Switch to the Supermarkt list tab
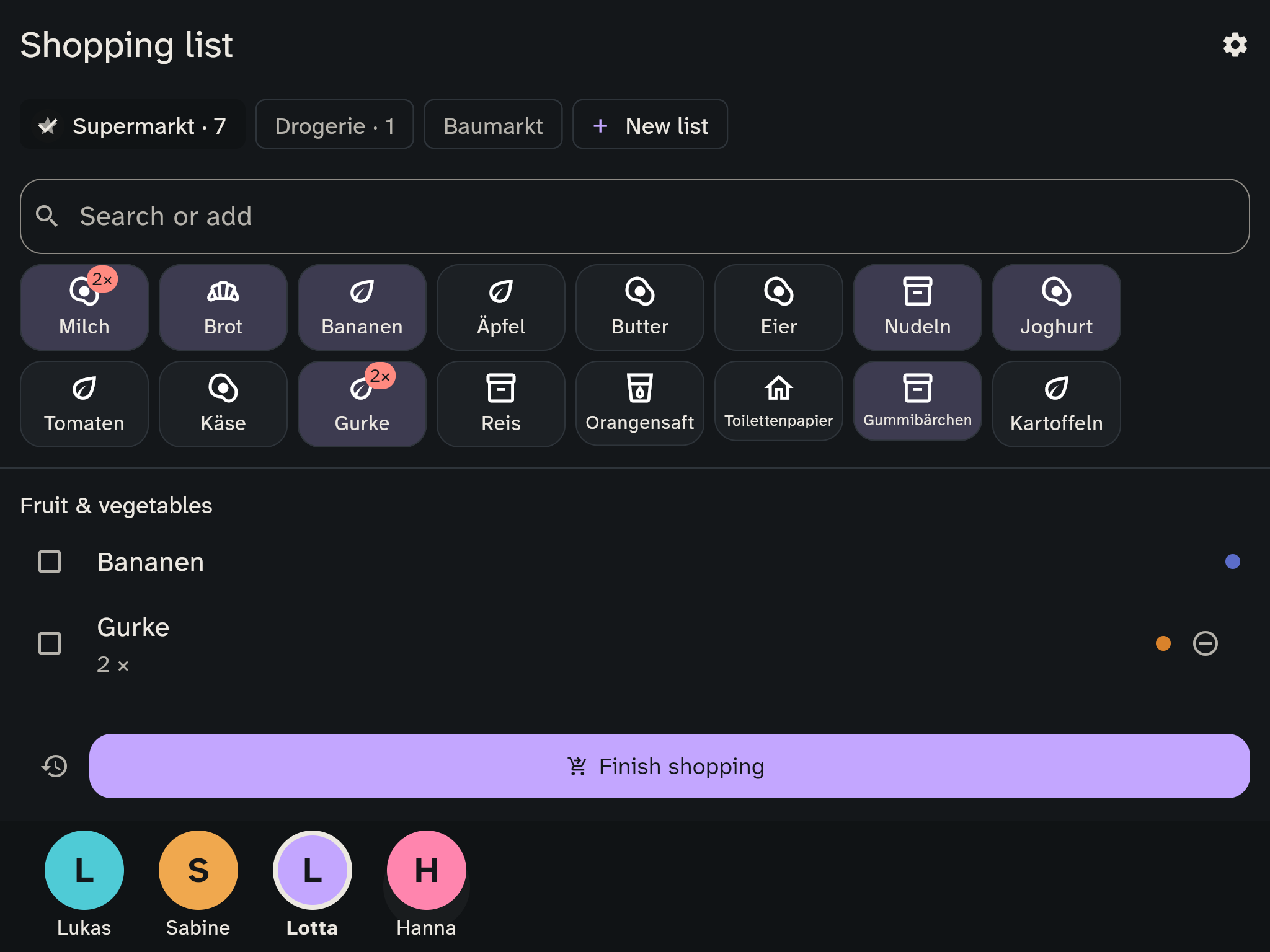 [x=133, y=124]
